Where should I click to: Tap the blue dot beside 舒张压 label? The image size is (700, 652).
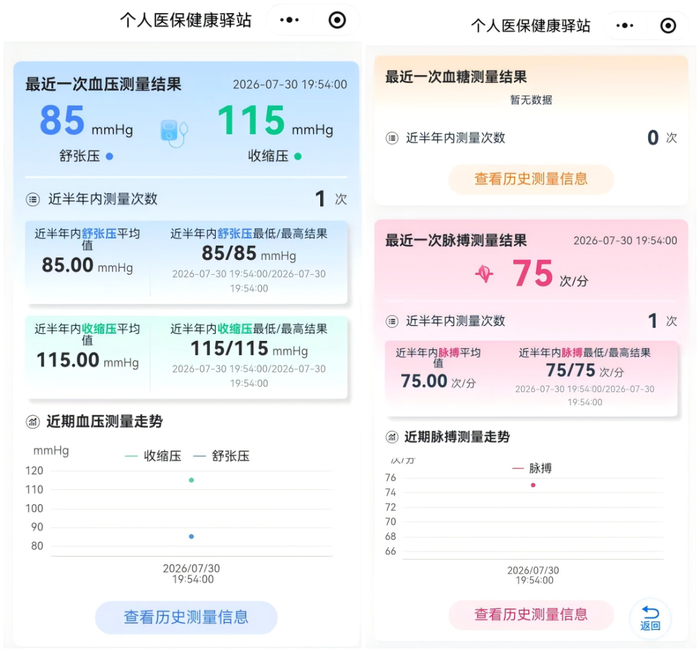pos(109,156)
